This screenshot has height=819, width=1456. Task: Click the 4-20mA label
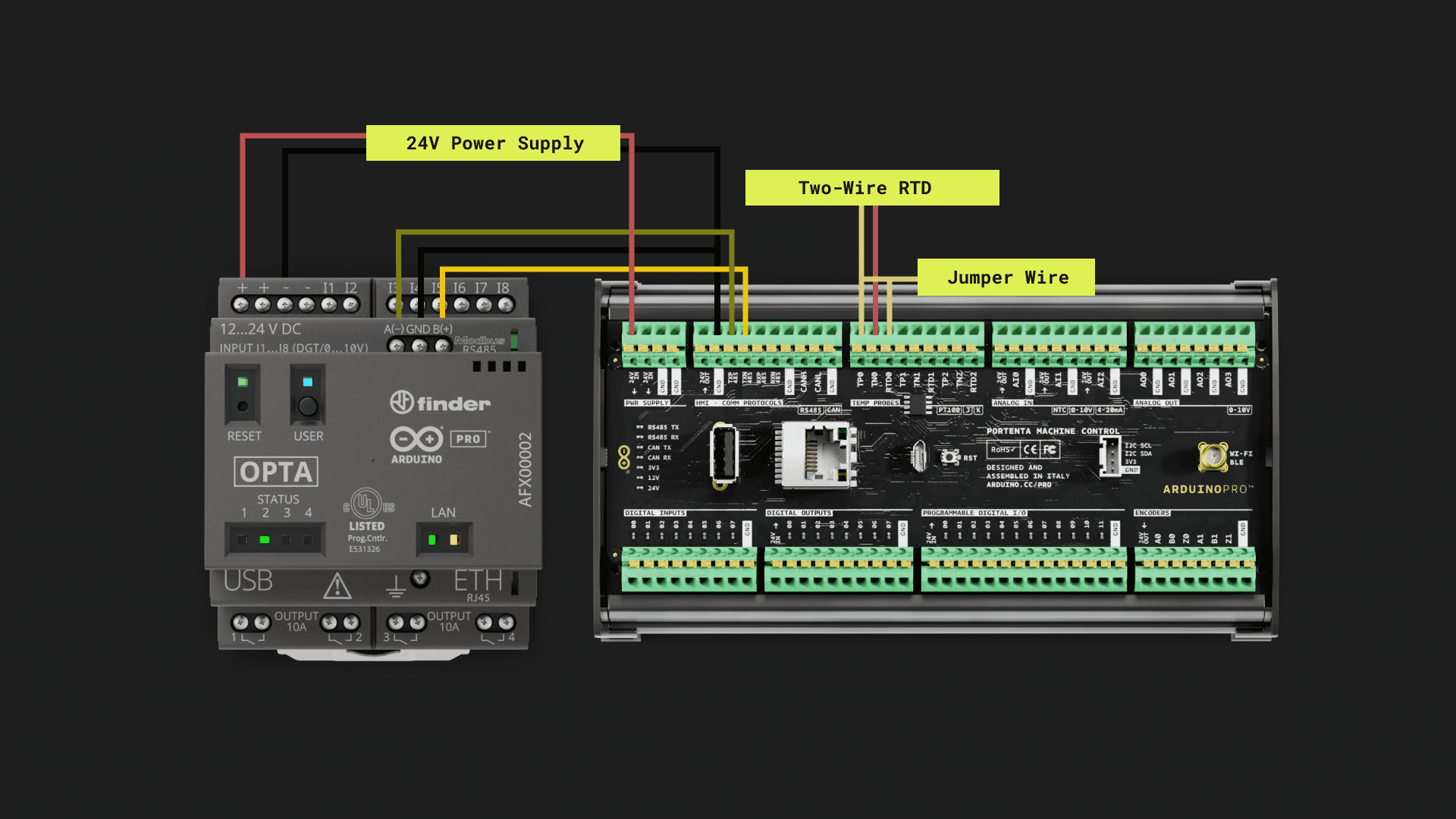tap(1111, 410)
